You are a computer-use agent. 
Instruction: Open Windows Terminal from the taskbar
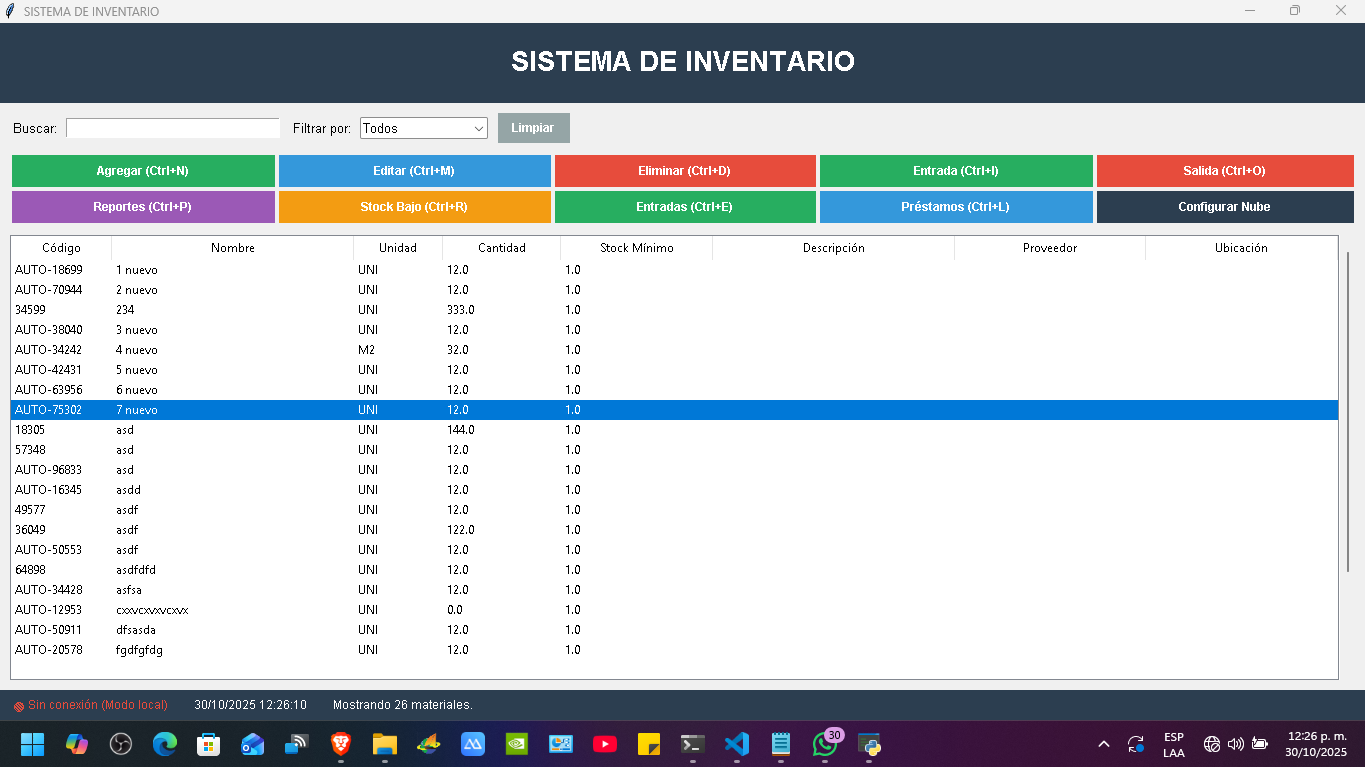693,744
